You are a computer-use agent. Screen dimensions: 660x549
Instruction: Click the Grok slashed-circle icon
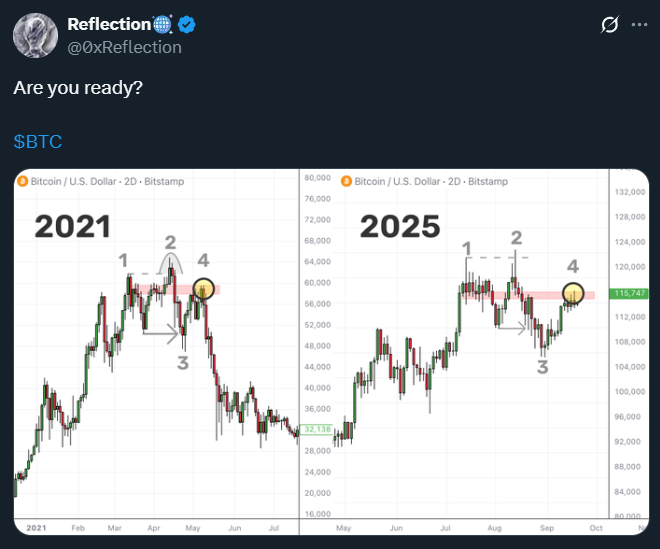[610, 24]
